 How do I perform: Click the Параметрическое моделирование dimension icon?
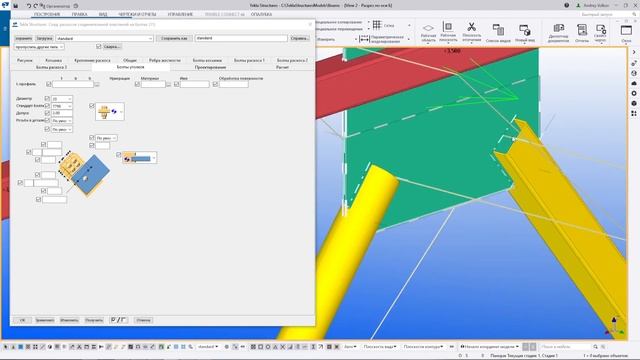point(364,39)
